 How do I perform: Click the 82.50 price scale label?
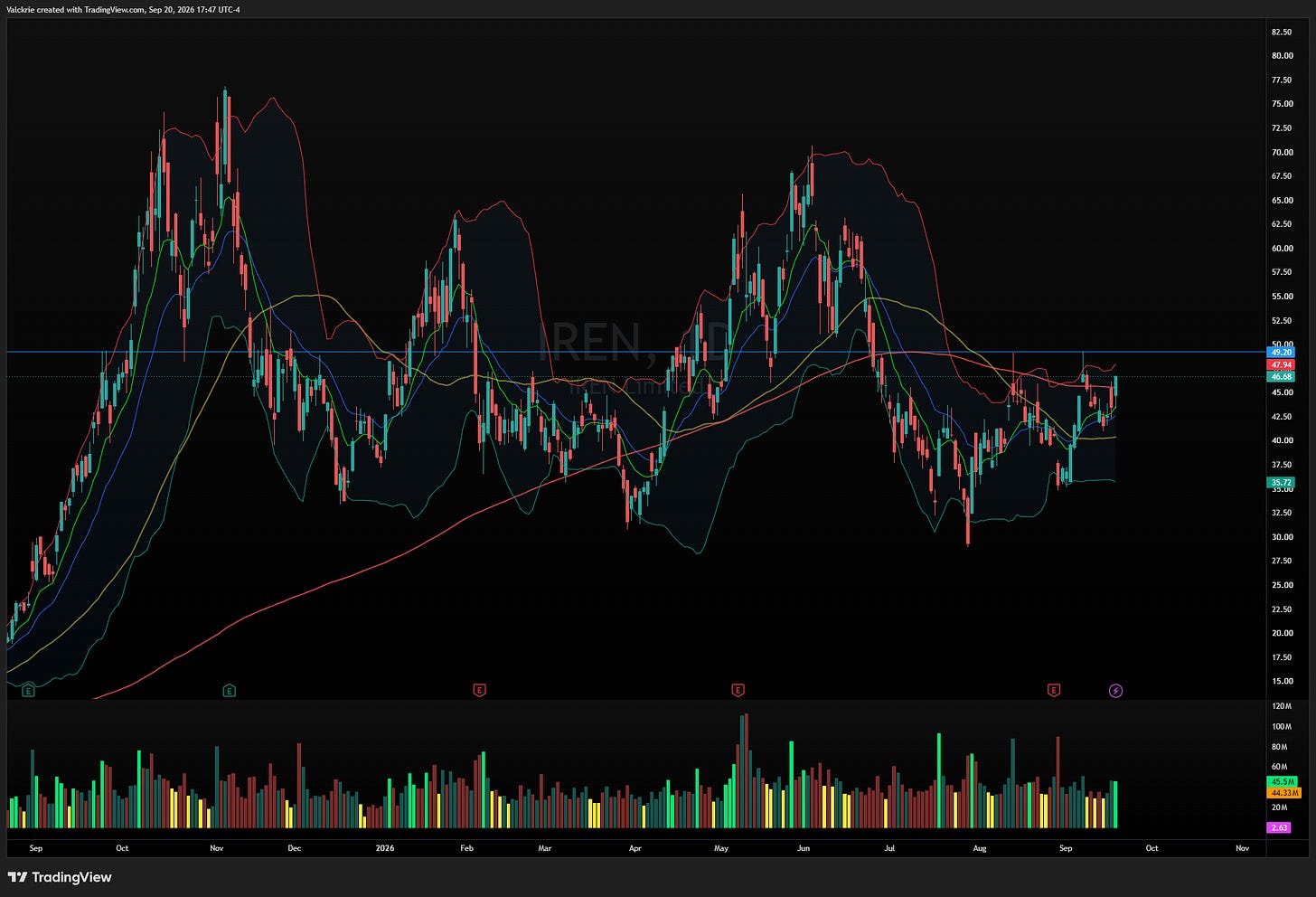1282,32
